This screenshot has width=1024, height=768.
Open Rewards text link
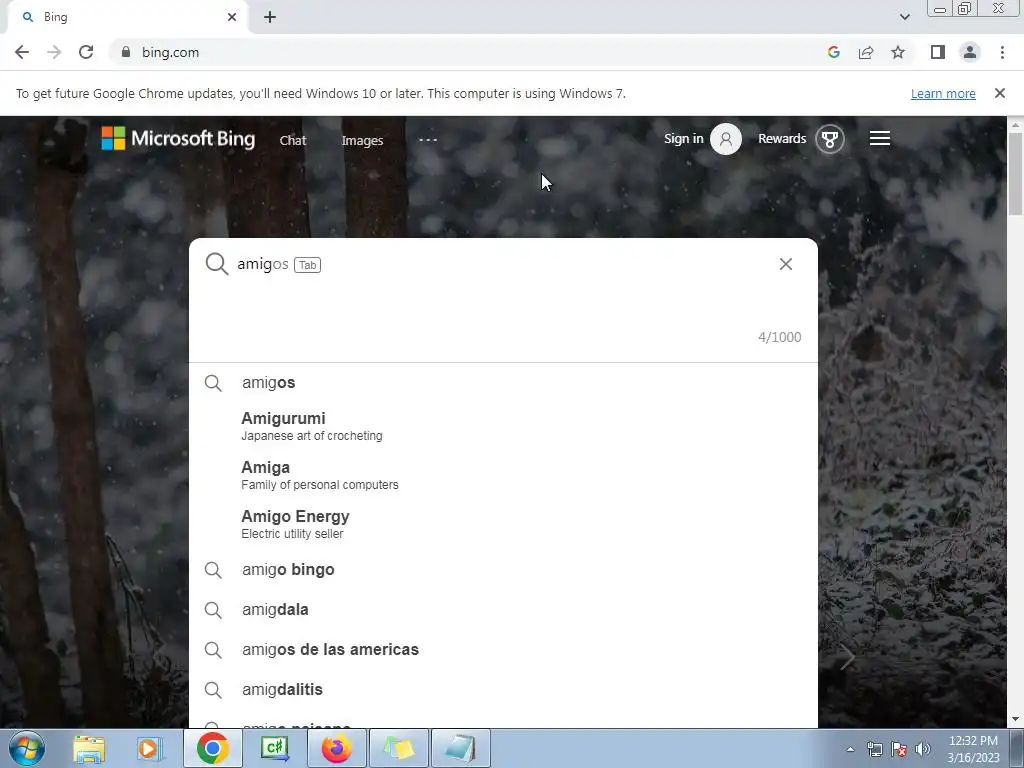782,138
